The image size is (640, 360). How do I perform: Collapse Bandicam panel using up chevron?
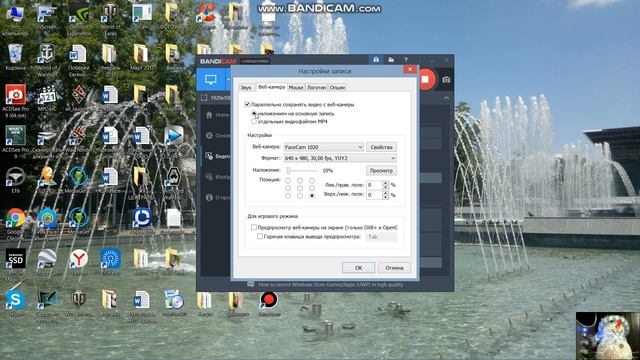(446, 98)
